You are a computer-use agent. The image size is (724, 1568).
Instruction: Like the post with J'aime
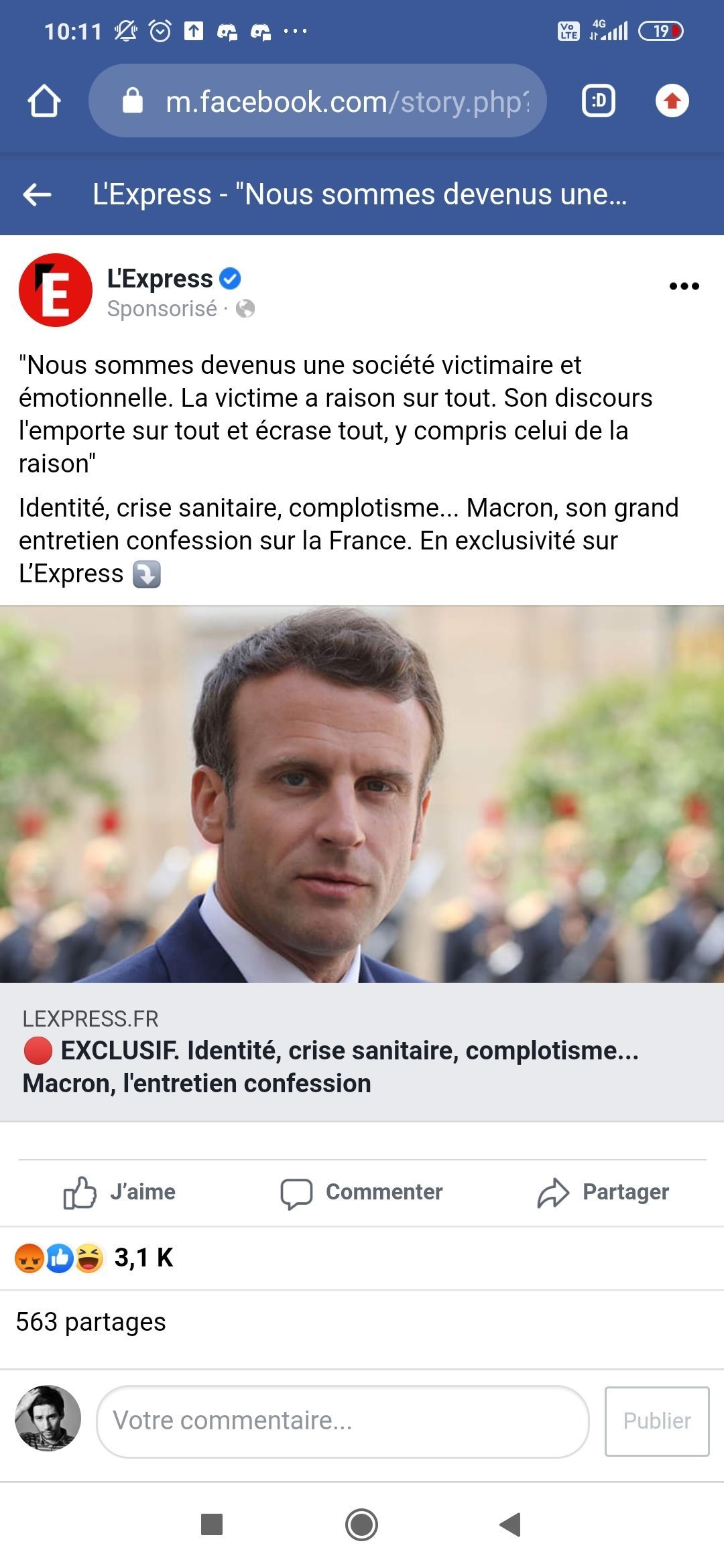coord(119,1192)
